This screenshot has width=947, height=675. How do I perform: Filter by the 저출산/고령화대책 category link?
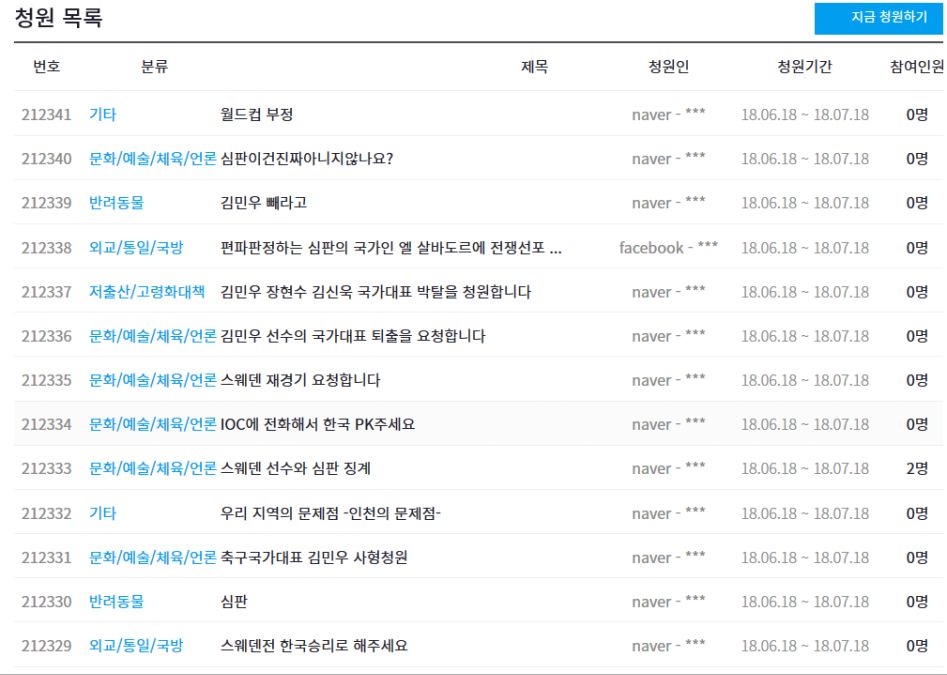tap(147, 292)
